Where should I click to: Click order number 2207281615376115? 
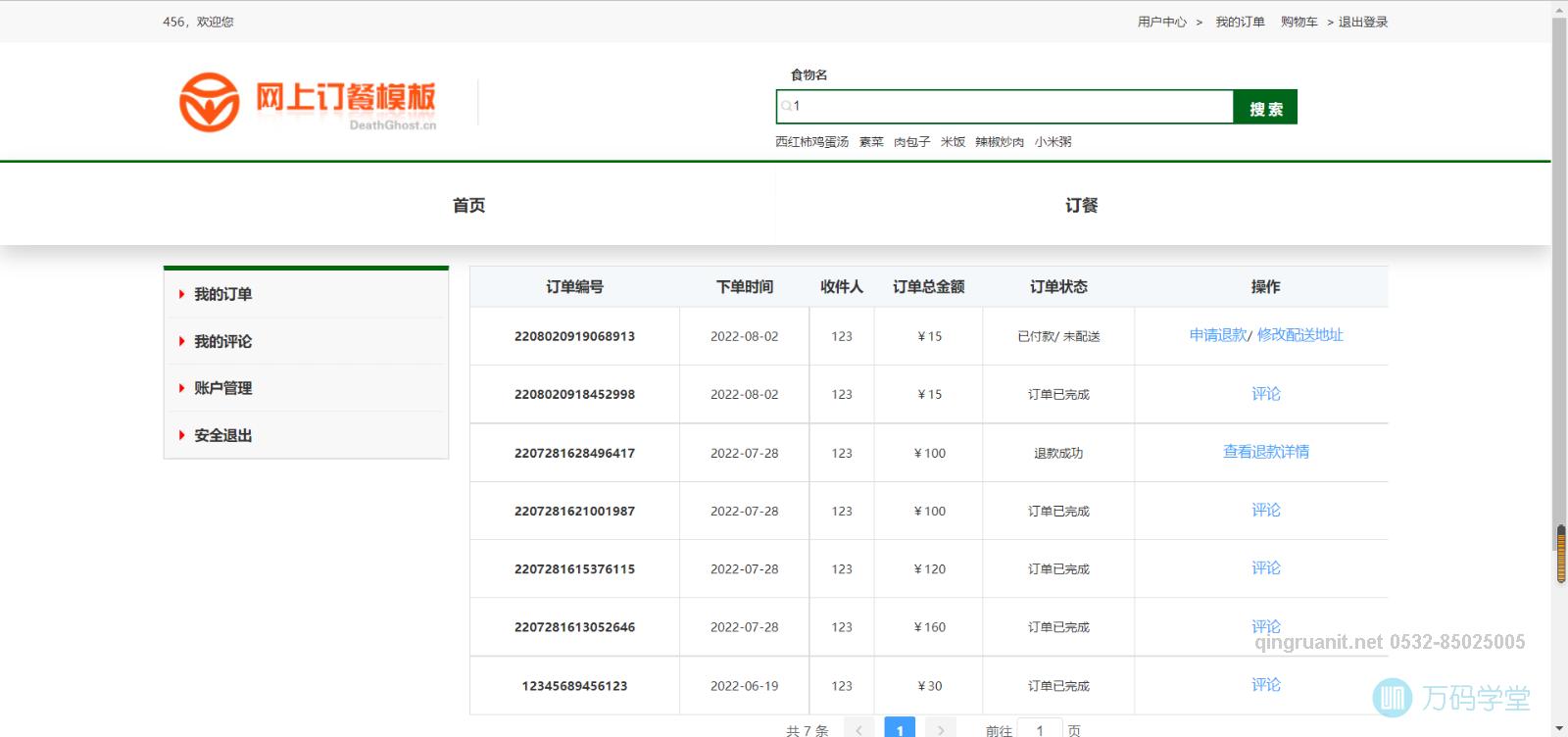click(x=574, y=568)
